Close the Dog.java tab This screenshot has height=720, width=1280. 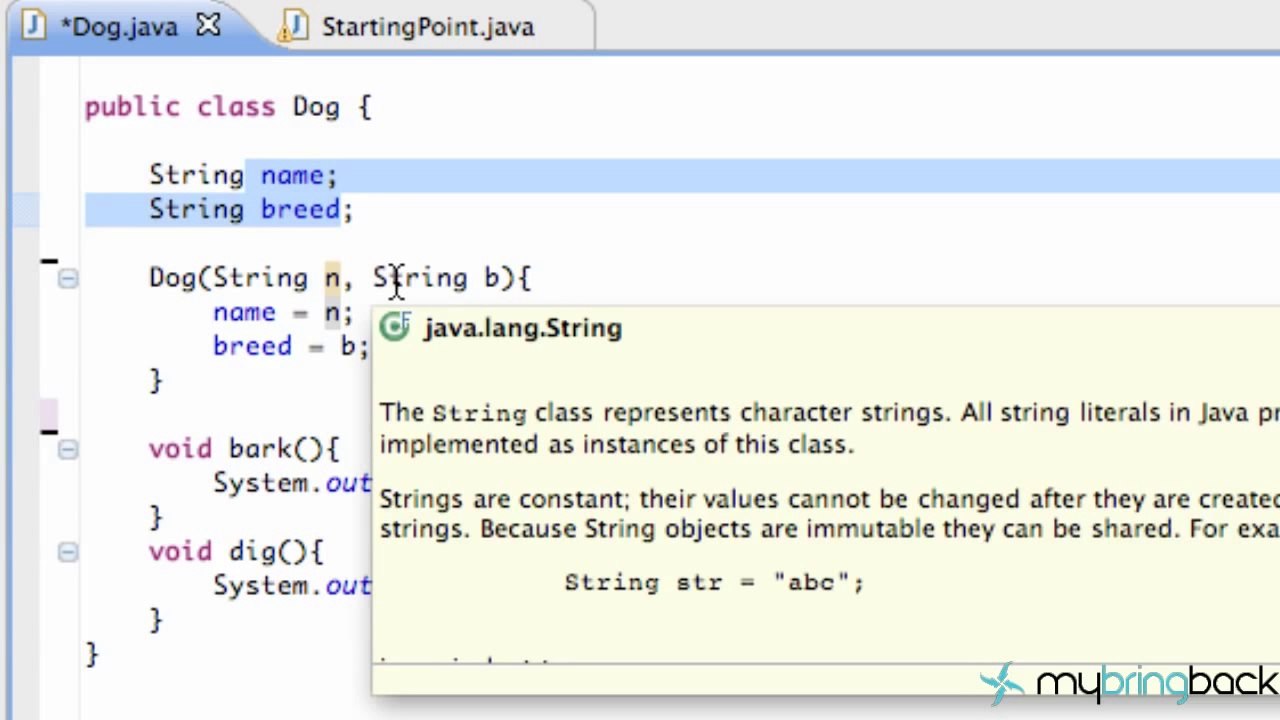208,26
